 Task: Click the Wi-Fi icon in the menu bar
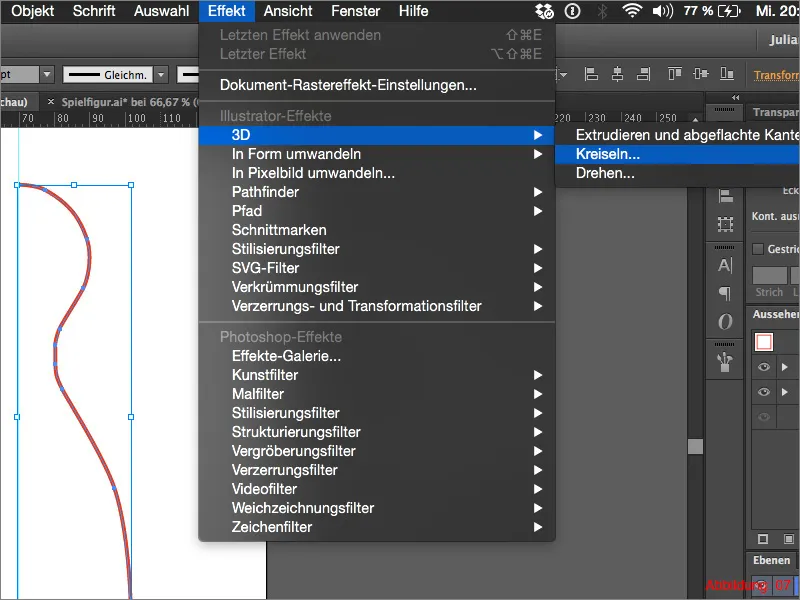tap(632, 11)
